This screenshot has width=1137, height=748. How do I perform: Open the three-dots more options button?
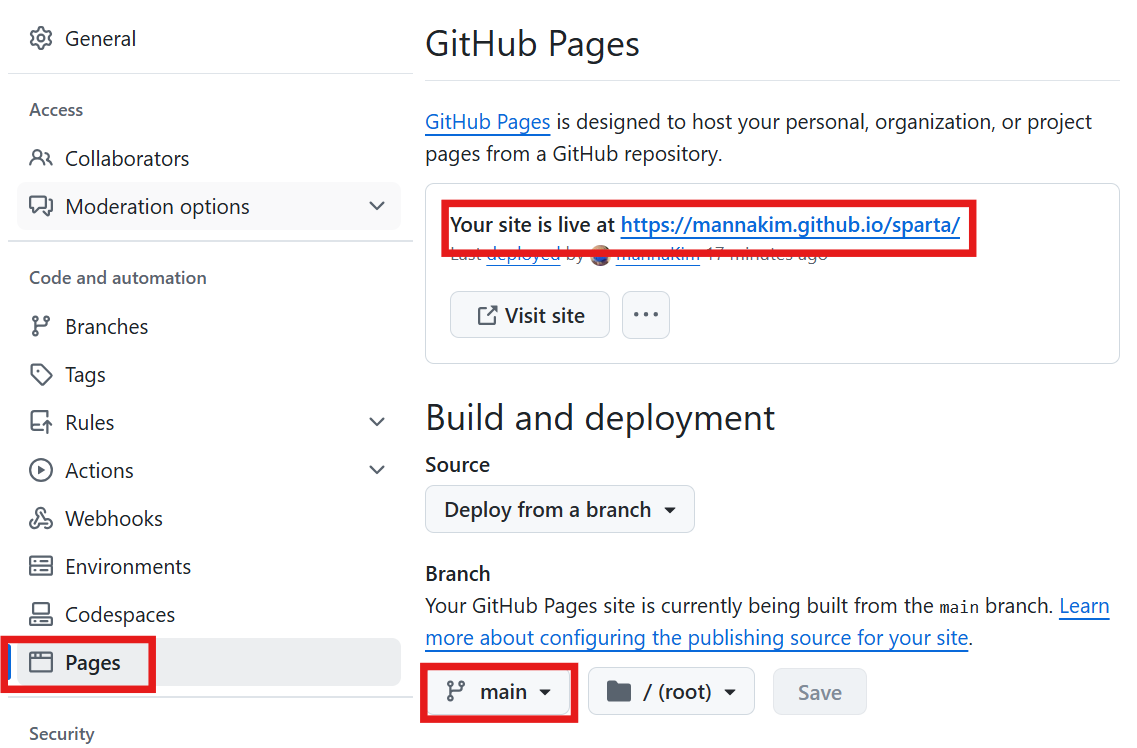[x=645, y=315]
